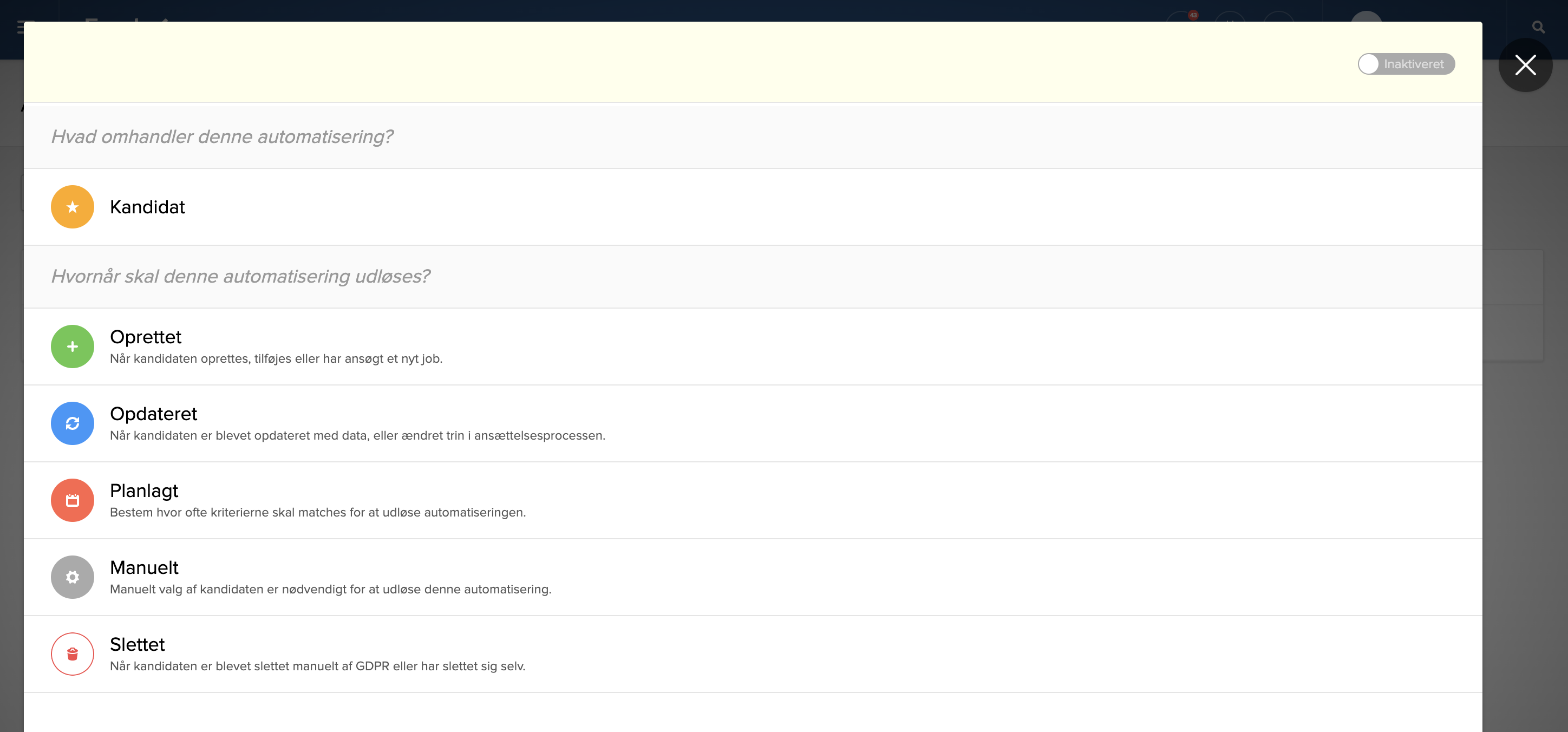The image size is (1568, 732).
Task: Select the Slettet trigger title
Action: [x=137, y=644]
